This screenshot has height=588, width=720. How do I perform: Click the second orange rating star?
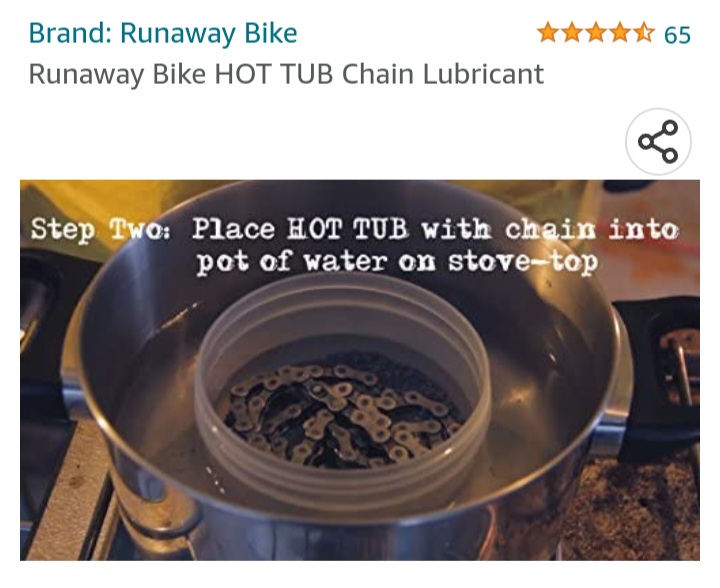tap(572, 33)
